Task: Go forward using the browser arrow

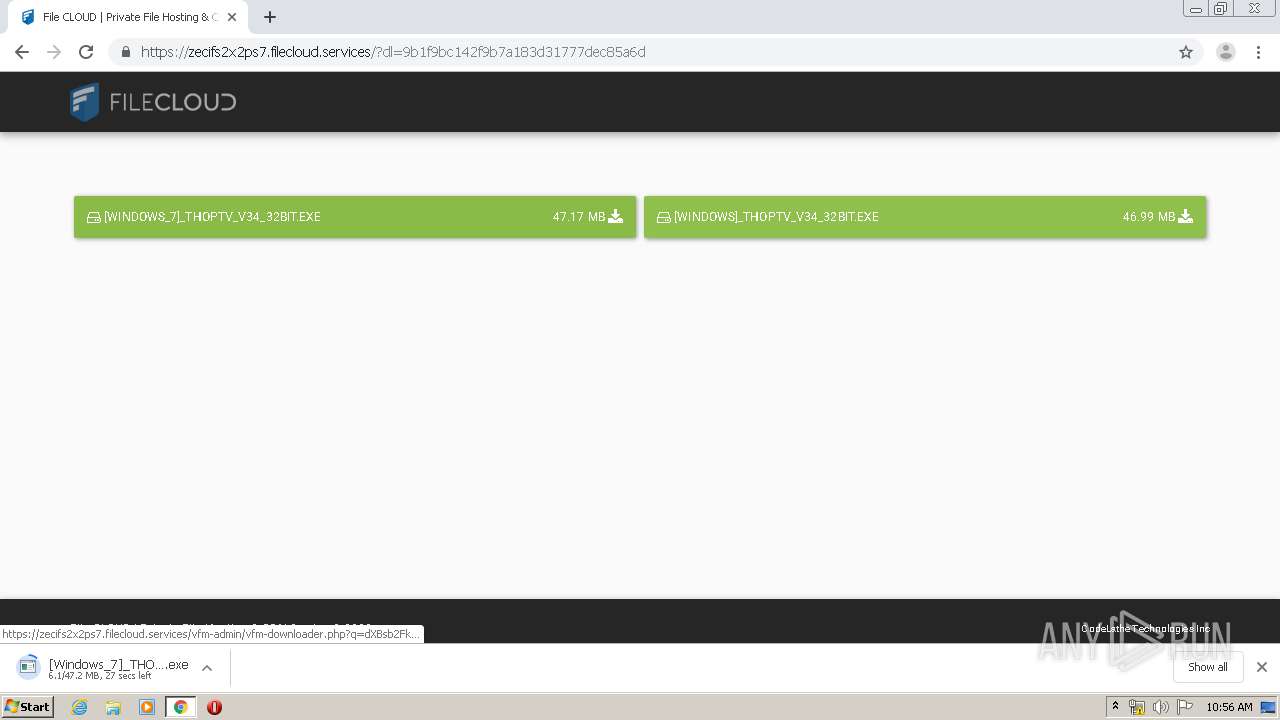Action: point(54,52)
